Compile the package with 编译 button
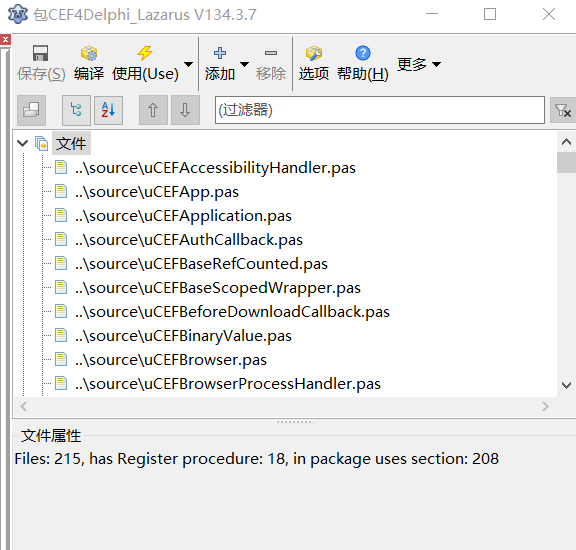 coord(89,63)
